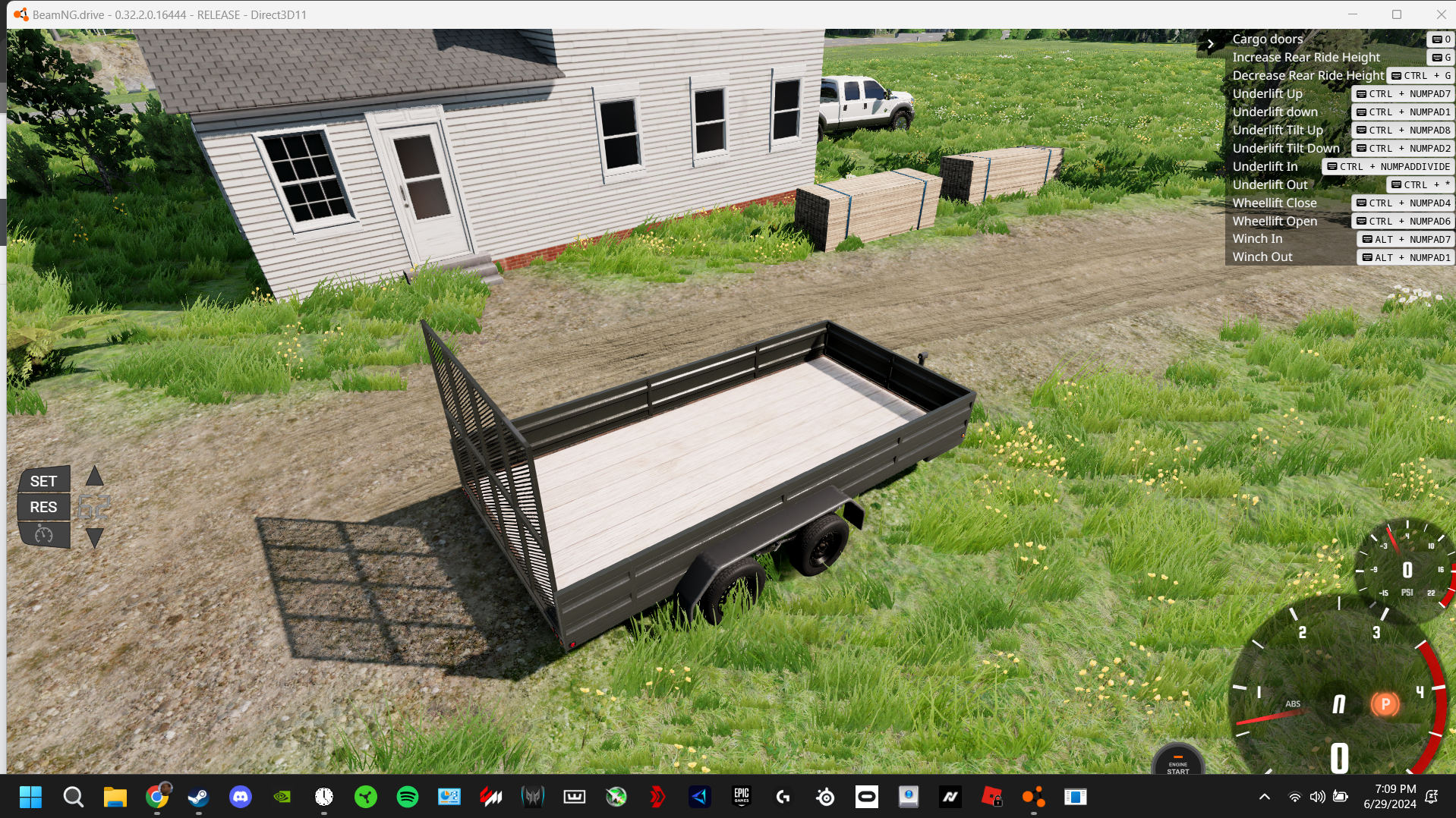Open BeamNG.drive taskbar icon

(1034, 797)
